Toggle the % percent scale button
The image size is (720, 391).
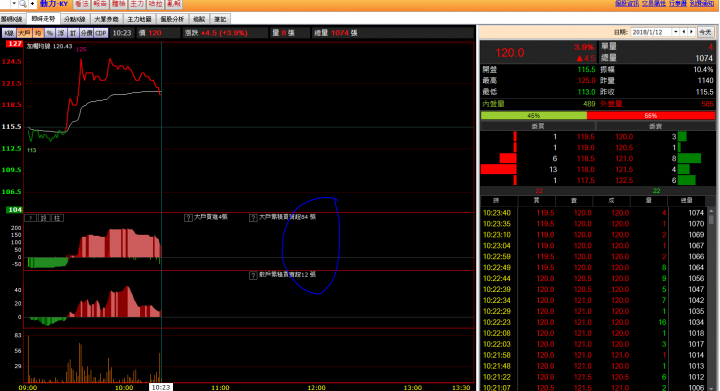click(50, 33)
